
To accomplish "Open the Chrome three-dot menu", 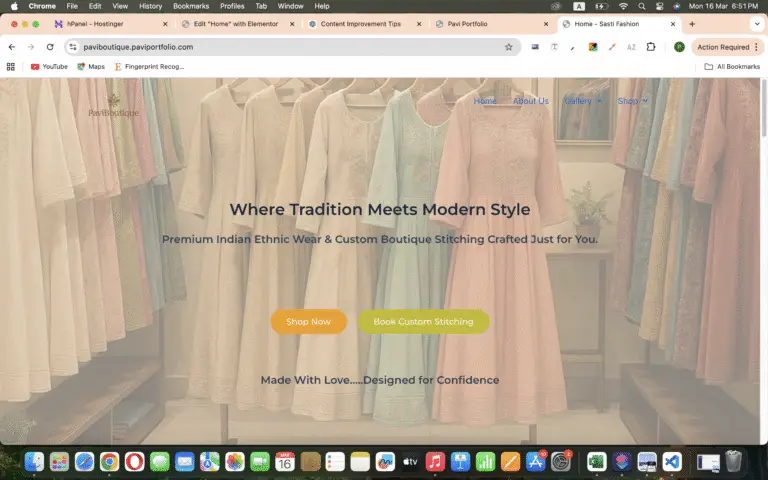I will [757, 47].
